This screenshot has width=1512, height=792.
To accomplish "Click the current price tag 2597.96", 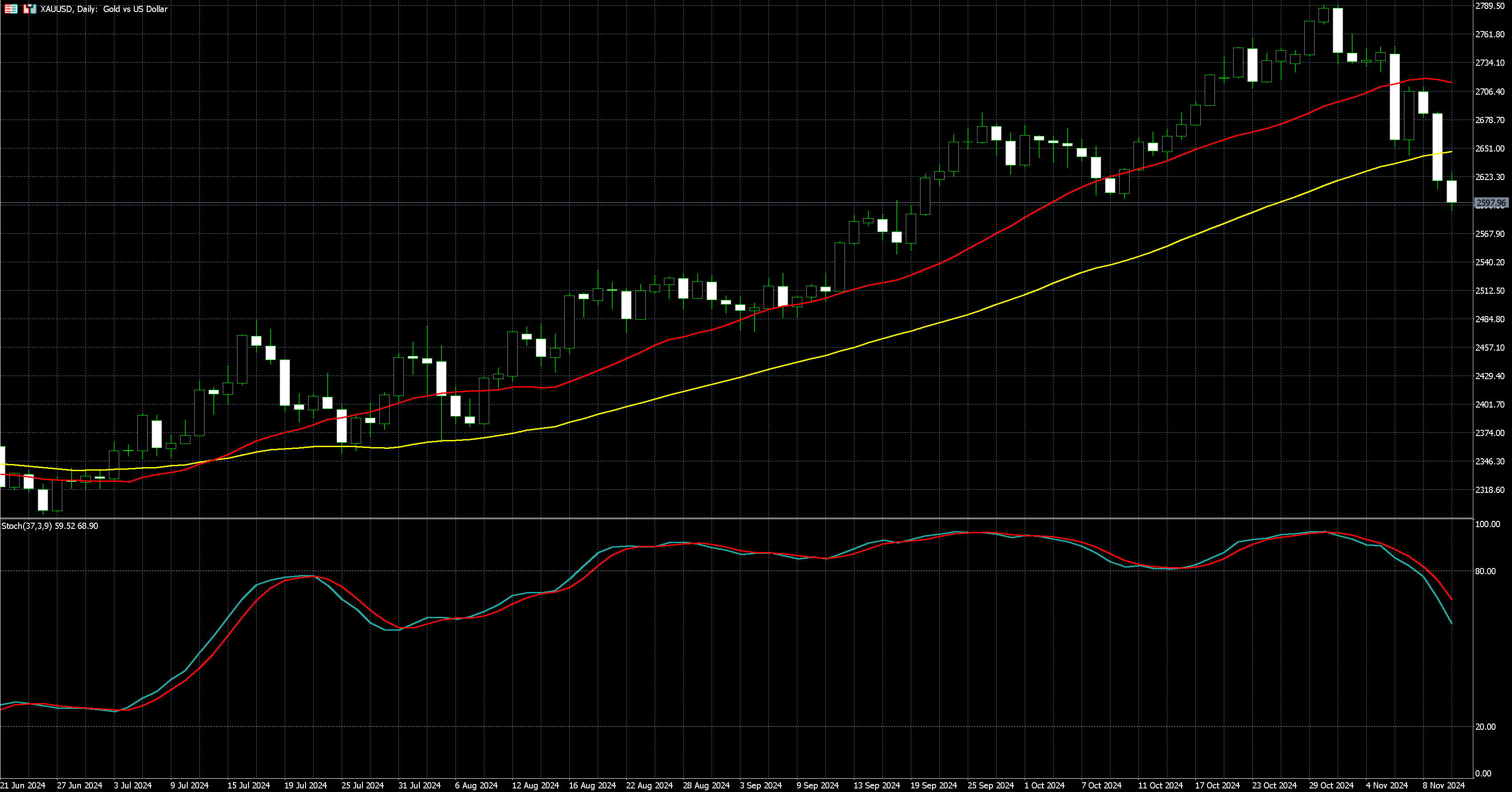I will 1491,203.
